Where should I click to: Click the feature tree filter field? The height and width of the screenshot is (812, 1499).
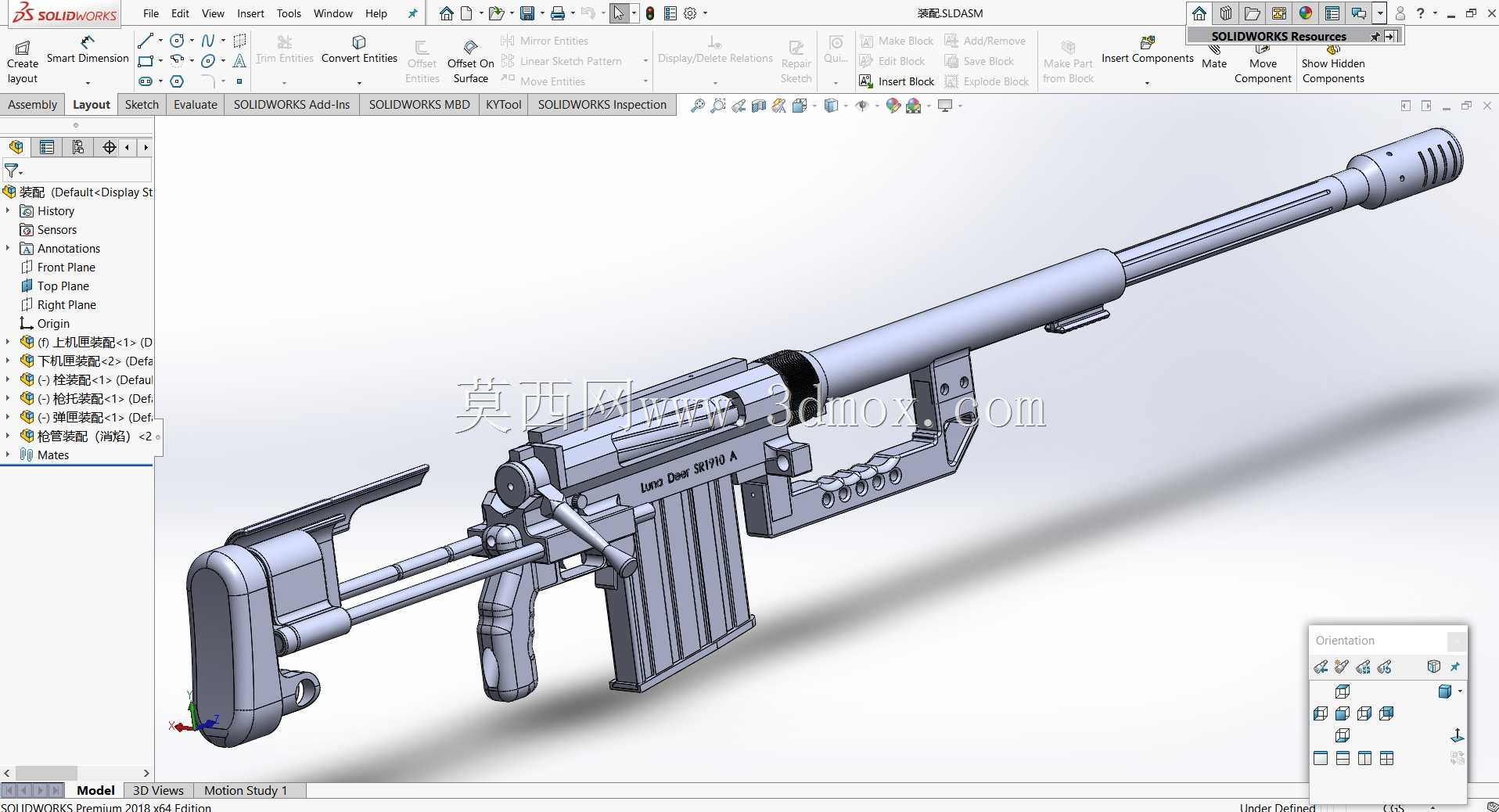pyautogui.click(x=77, y=170)
